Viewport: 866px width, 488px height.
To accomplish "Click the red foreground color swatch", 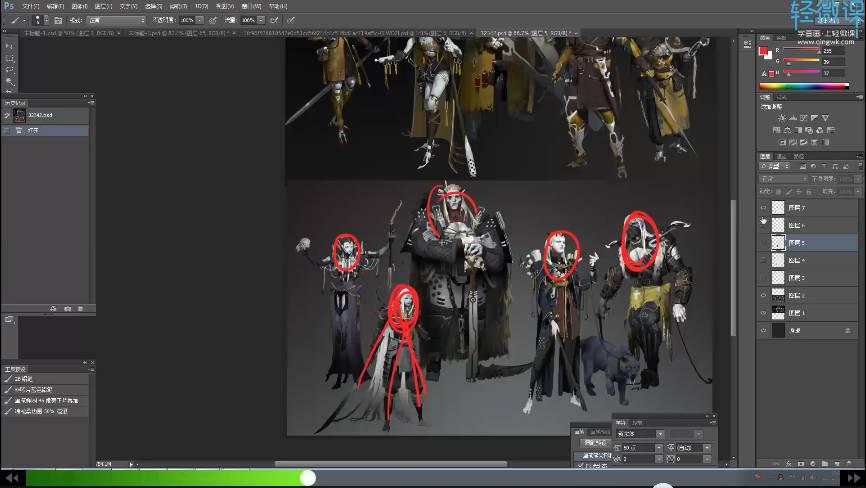I will 763,51.
